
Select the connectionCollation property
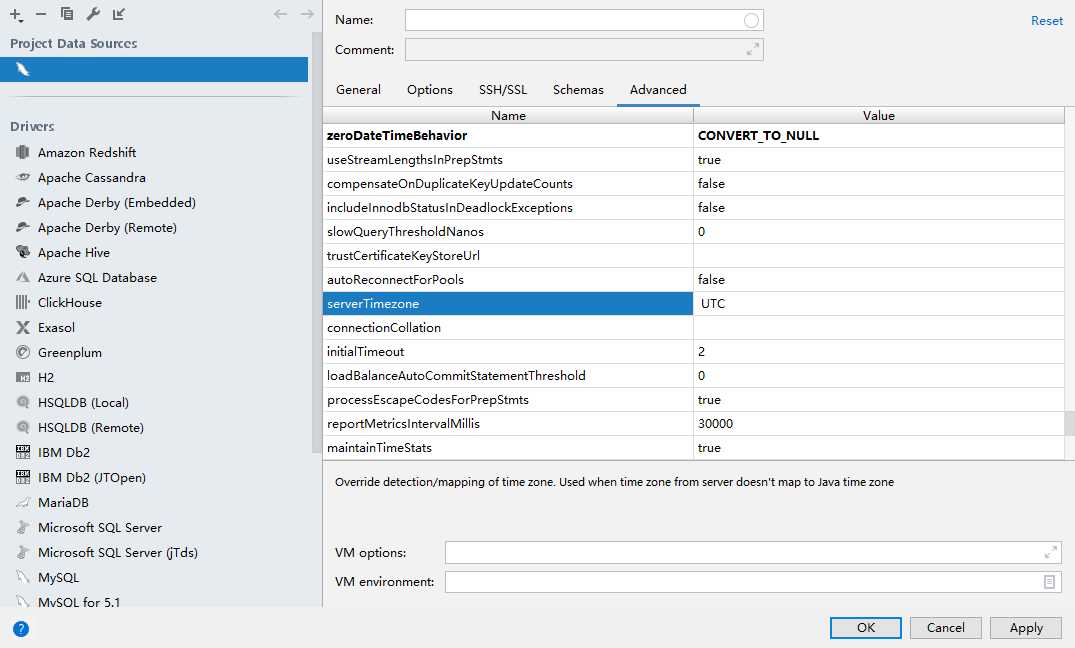pos(508,328)
